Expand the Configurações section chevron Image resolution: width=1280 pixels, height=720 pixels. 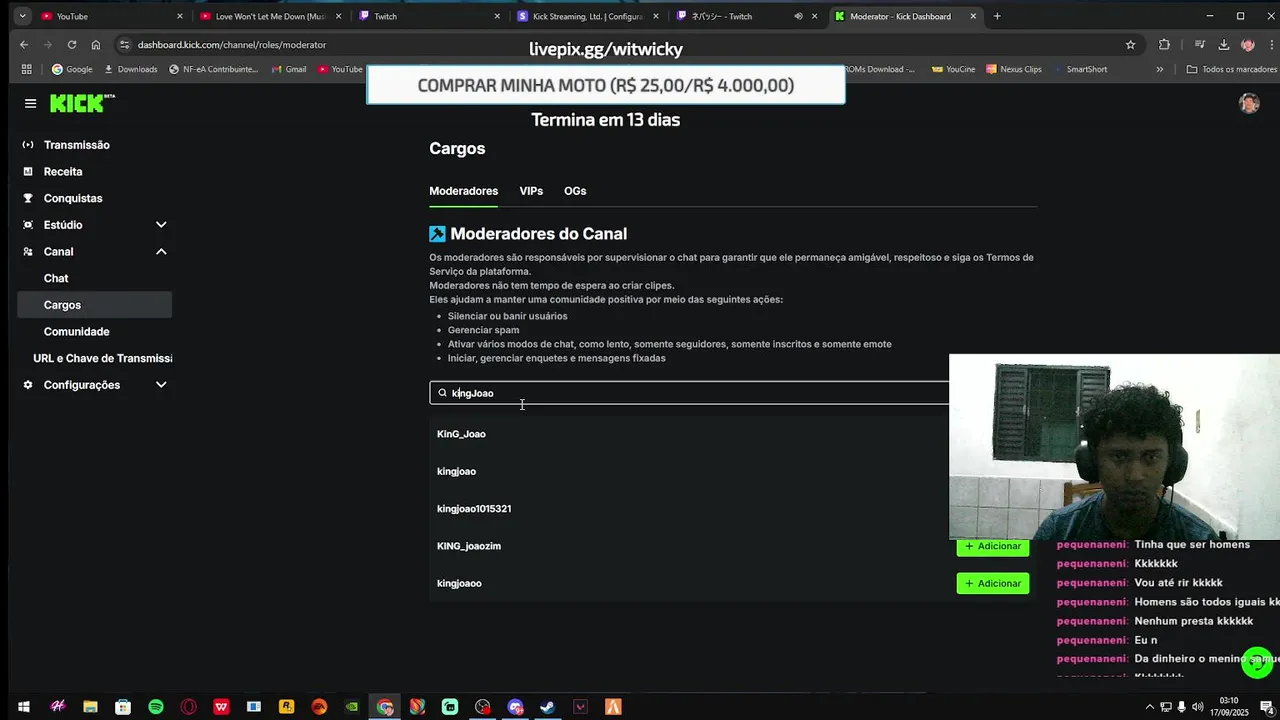[161, 385]
